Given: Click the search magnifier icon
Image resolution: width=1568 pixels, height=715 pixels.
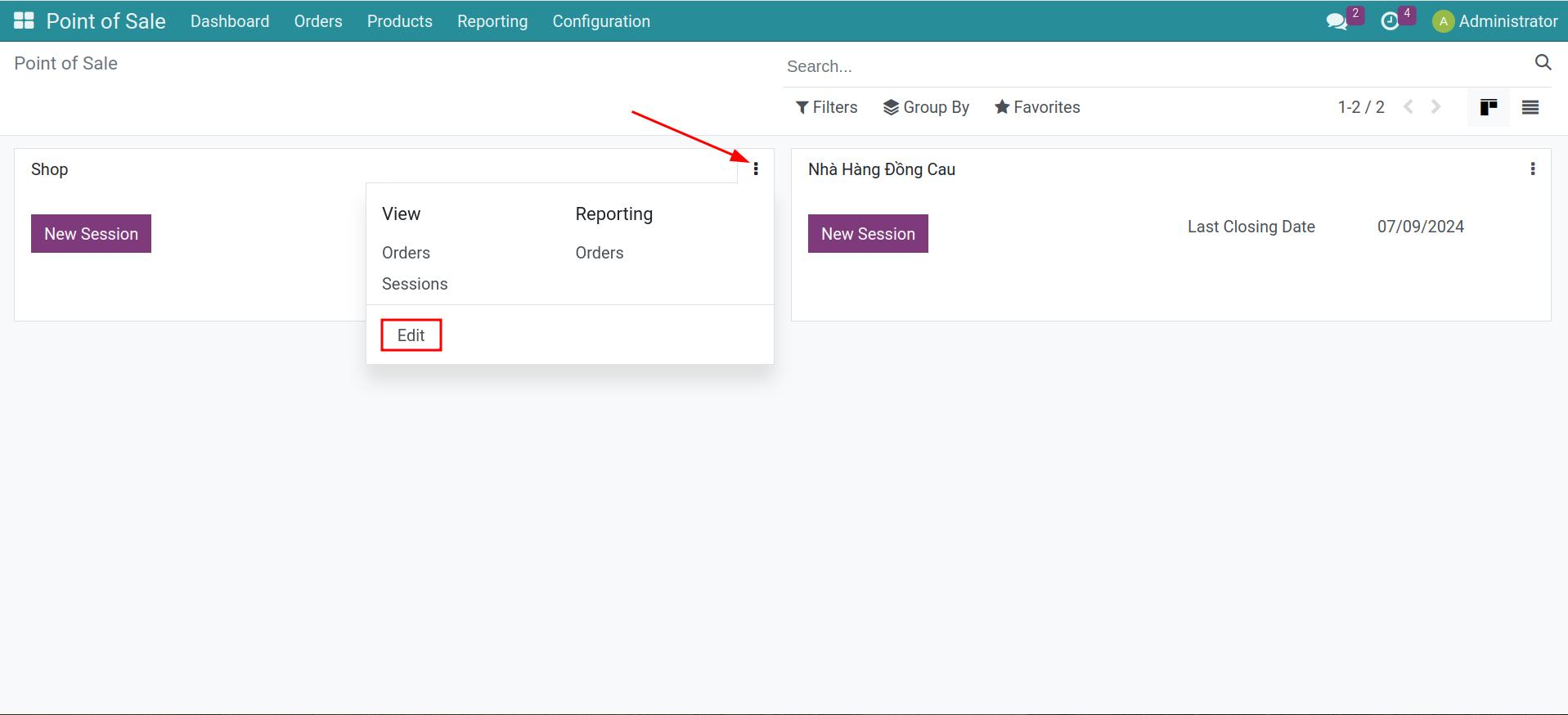Looking at the screenshot, I should [1543, 63].
